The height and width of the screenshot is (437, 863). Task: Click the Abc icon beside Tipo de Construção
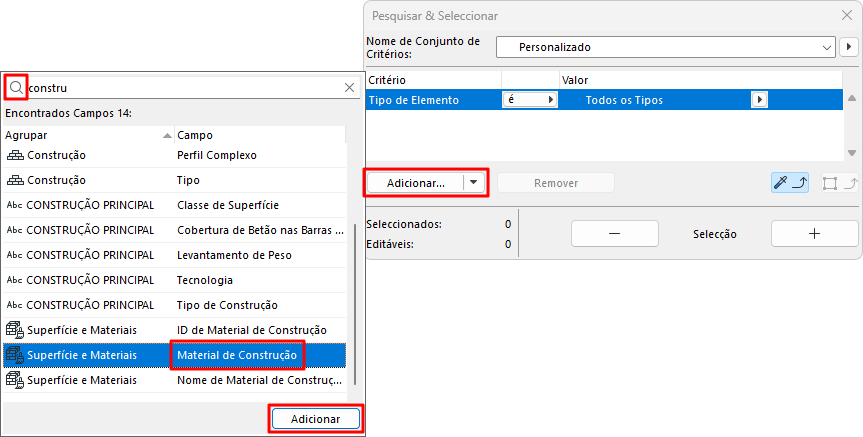tap(14, 305)
